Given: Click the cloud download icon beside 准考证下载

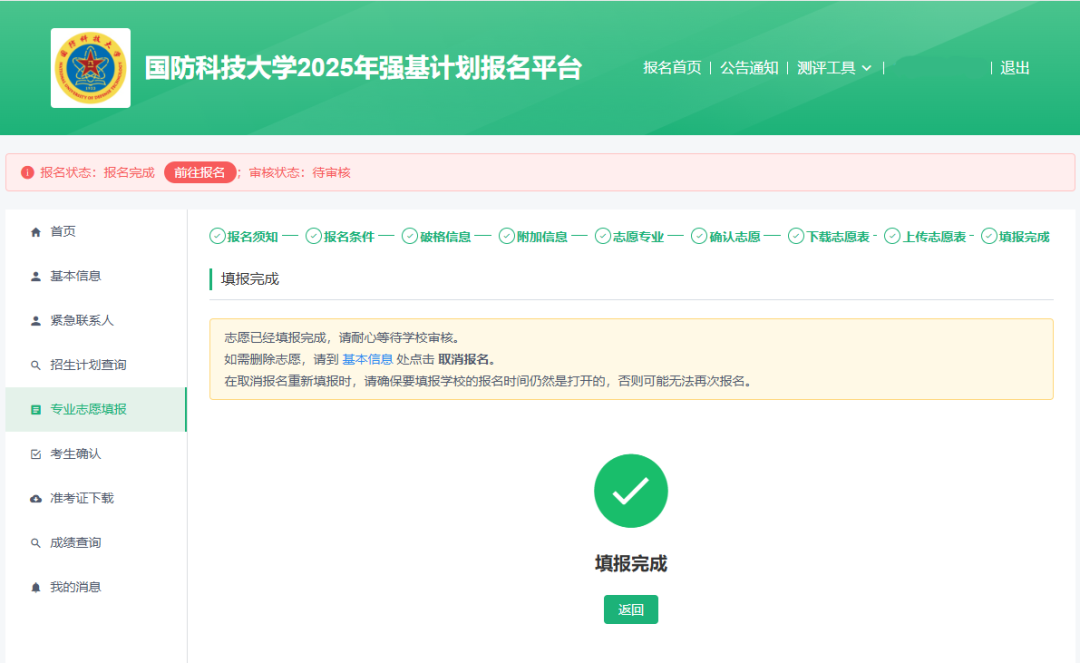Looking at the screenshot, I should pyautogui.click(x=36, y=498).
